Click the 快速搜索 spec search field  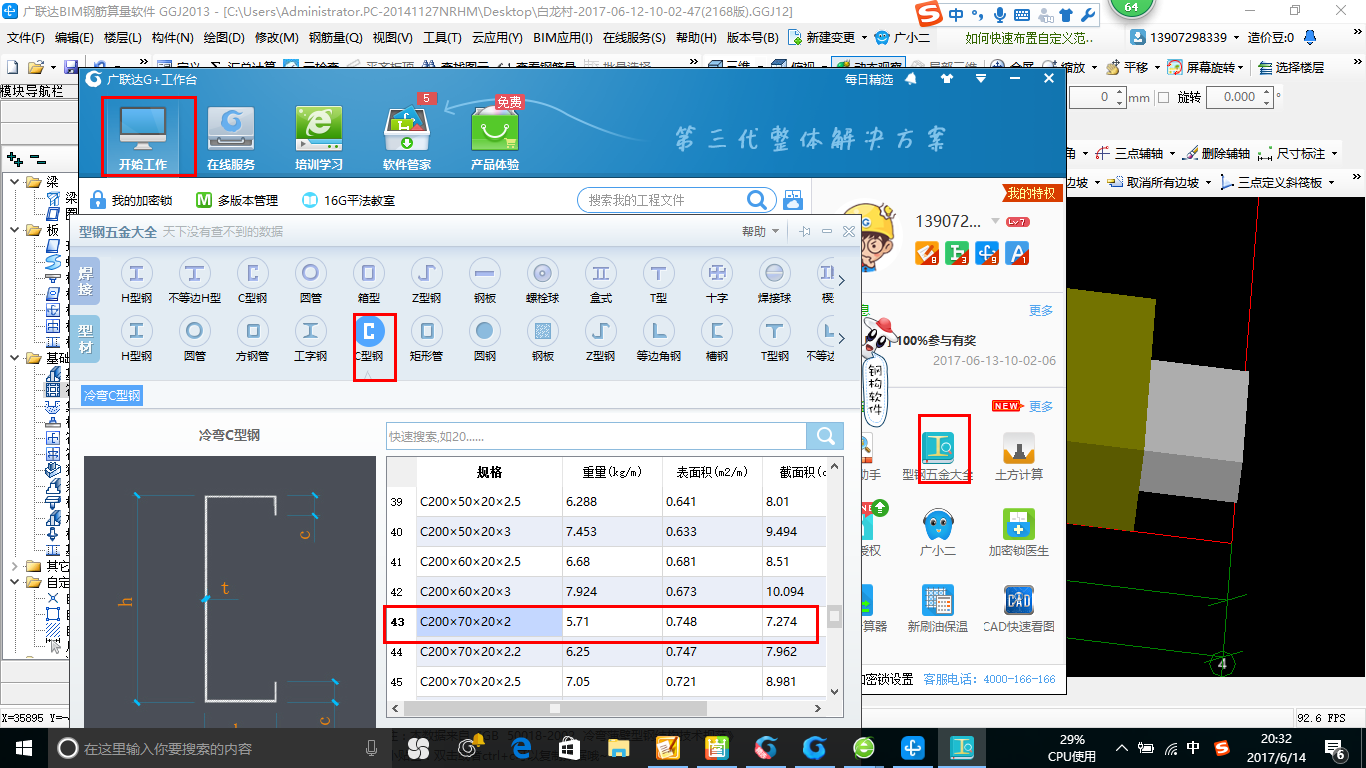click(x=596, y=436)
